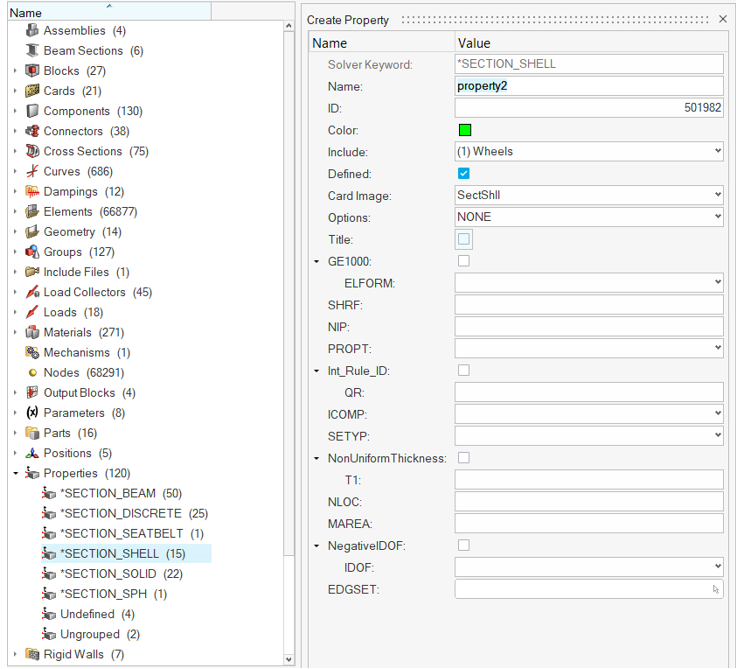Click the Curves icon
736x669 pixels.
click(x=32, y=171)
